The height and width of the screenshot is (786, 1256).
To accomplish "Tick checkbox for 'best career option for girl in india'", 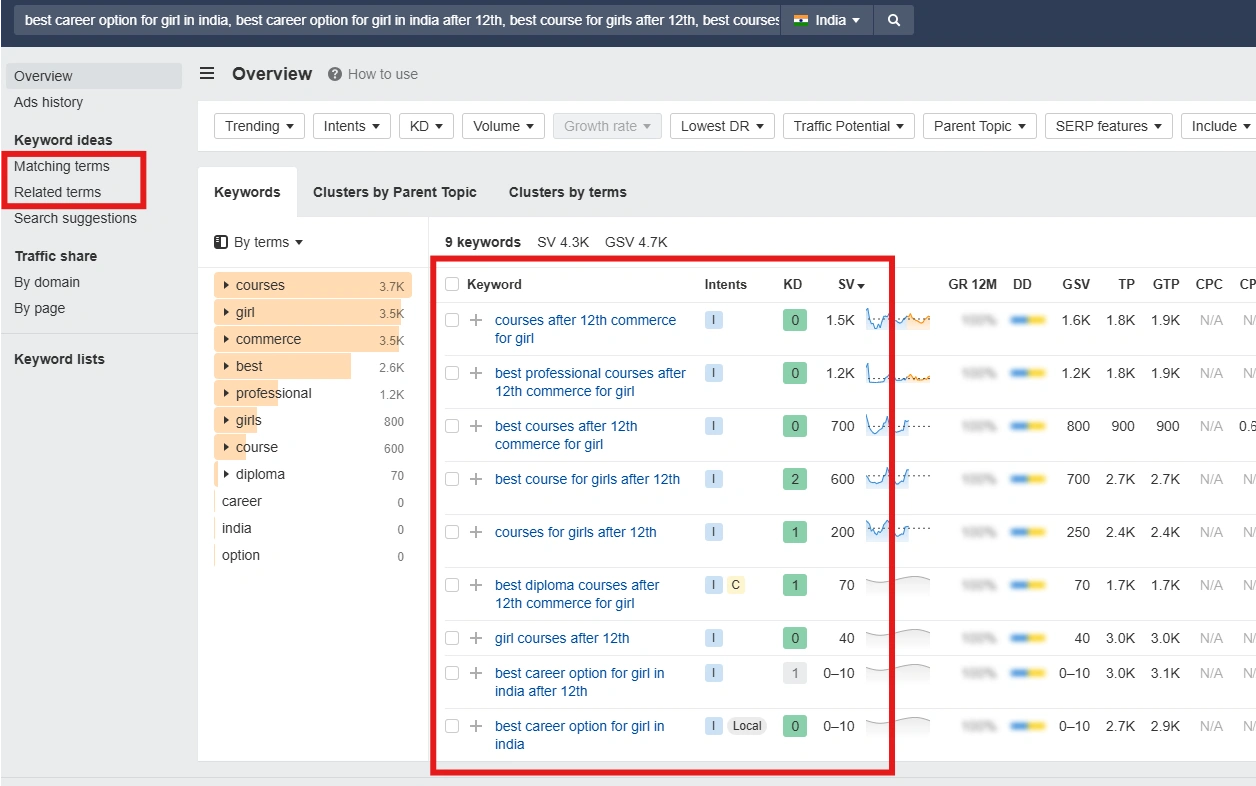I will coord(452,726).
